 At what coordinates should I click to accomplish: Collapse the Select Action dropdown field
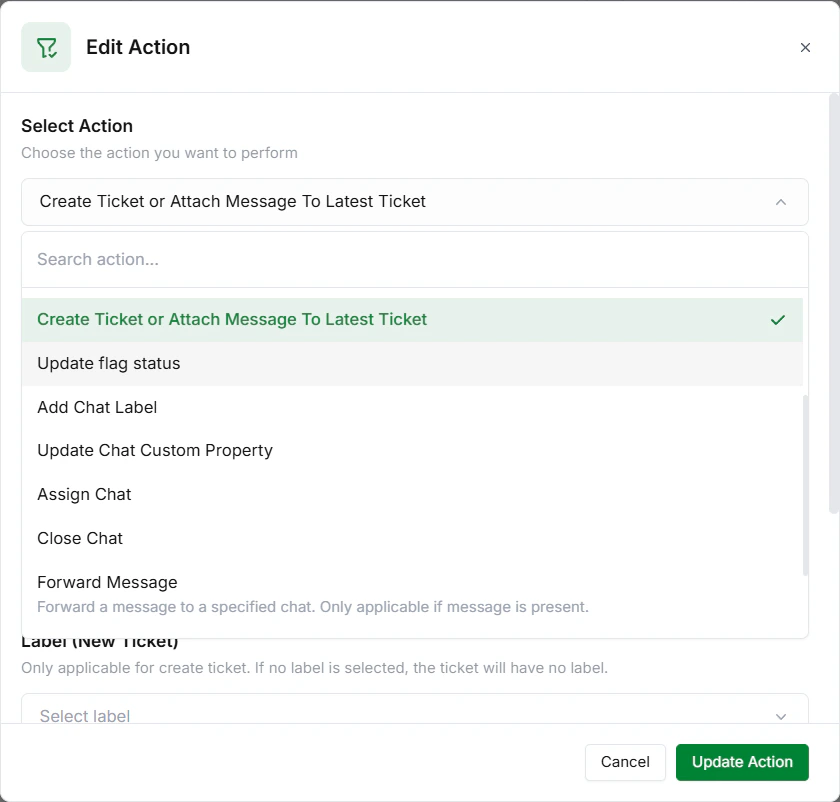tap(414, 202)
